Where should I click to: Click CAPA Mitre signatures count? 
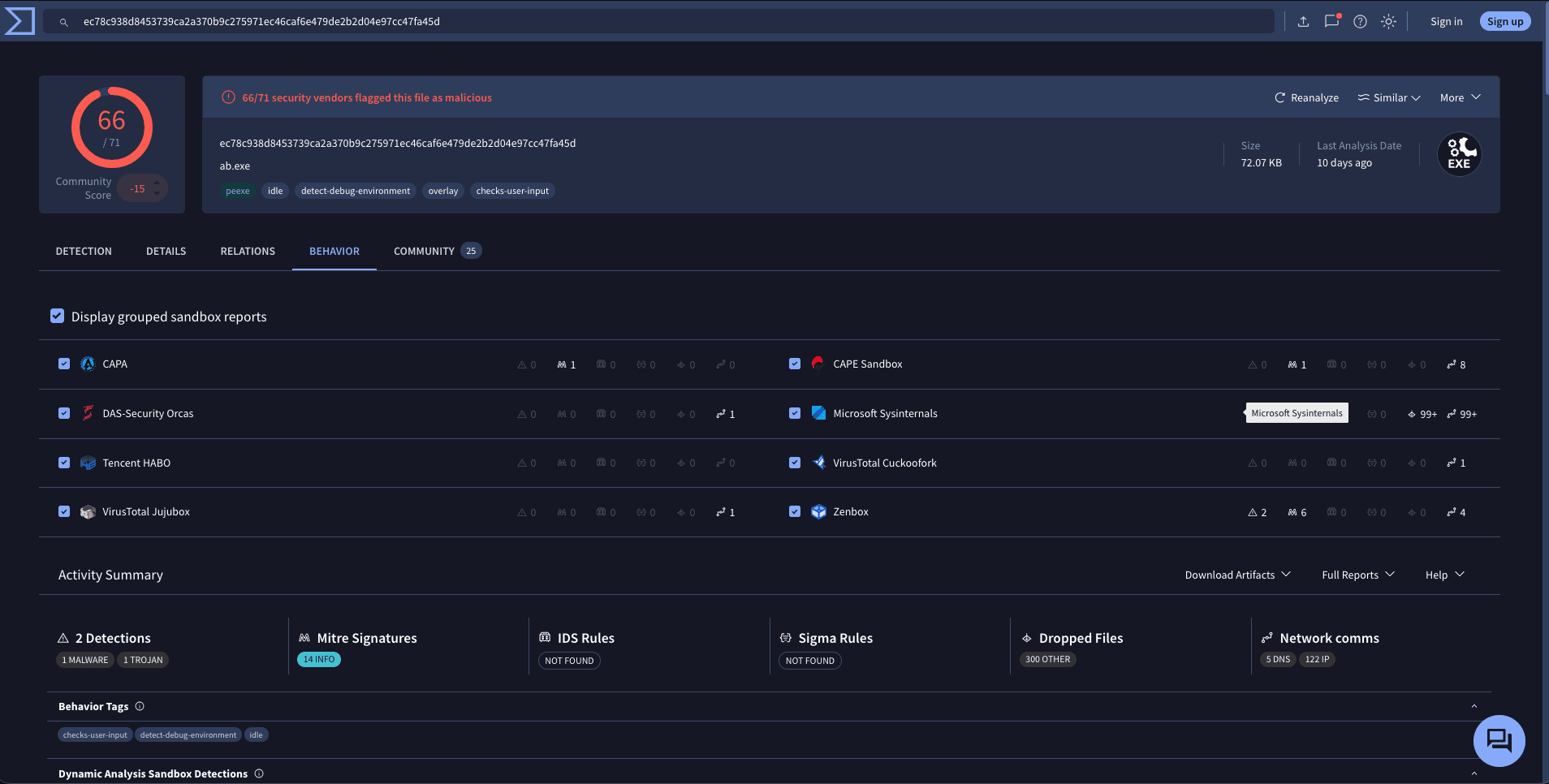567,364
